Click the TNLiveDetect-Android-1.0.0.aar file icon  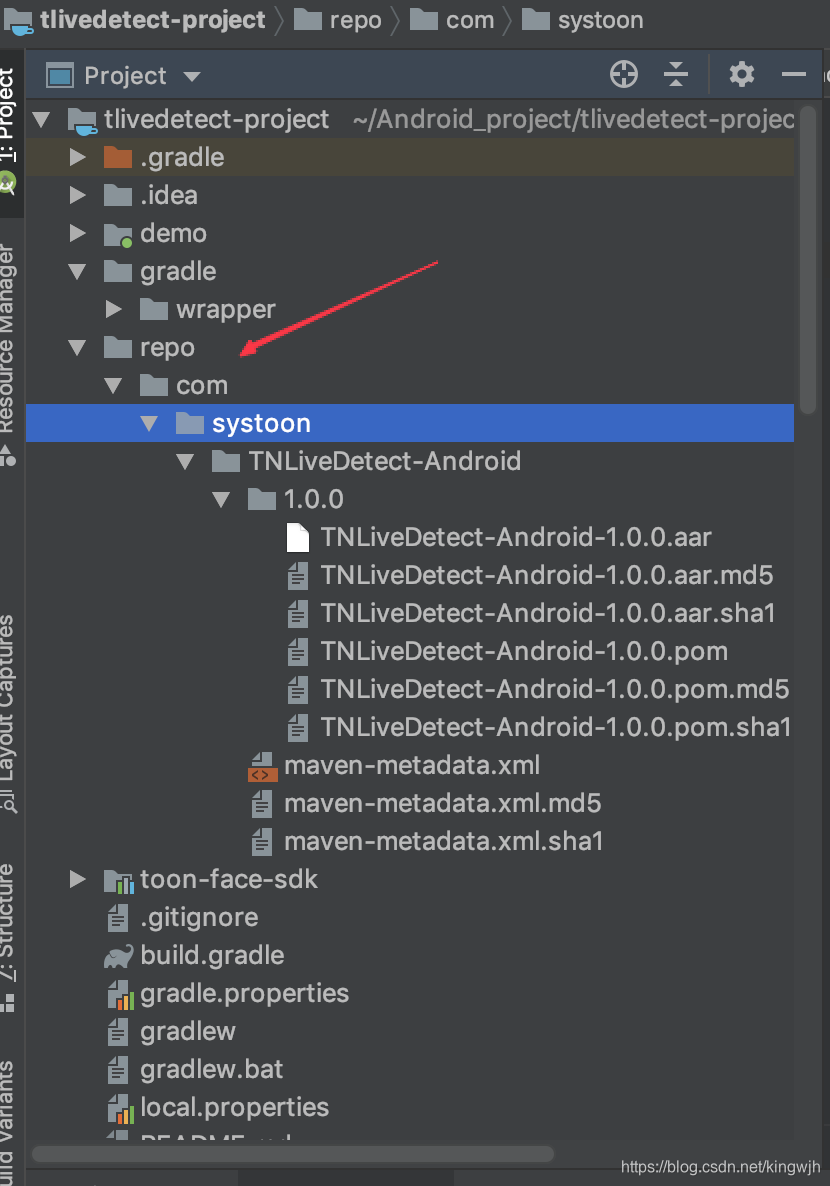click(298, 538)
